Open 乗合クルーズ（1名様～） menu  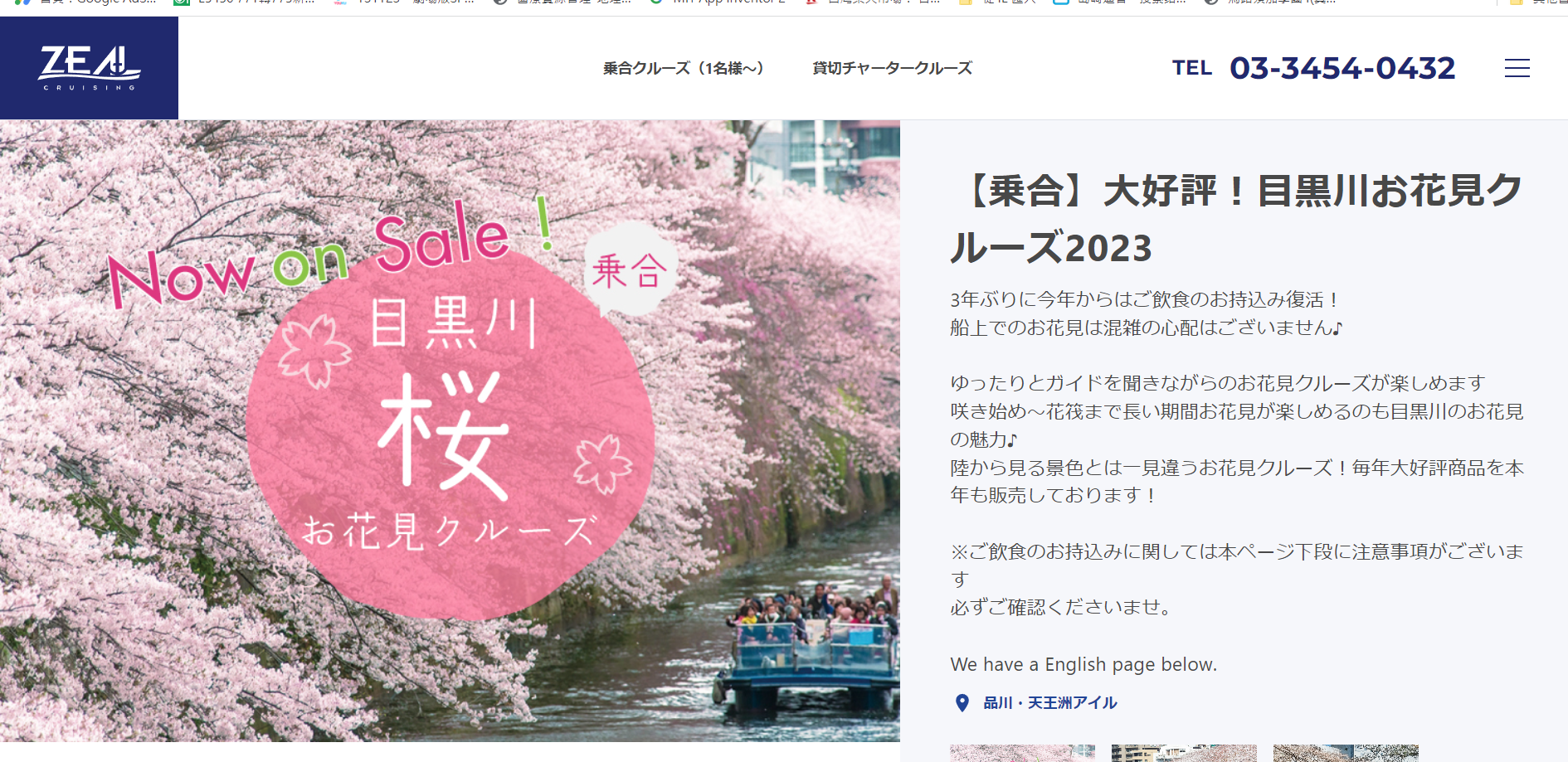click(684, 68)
